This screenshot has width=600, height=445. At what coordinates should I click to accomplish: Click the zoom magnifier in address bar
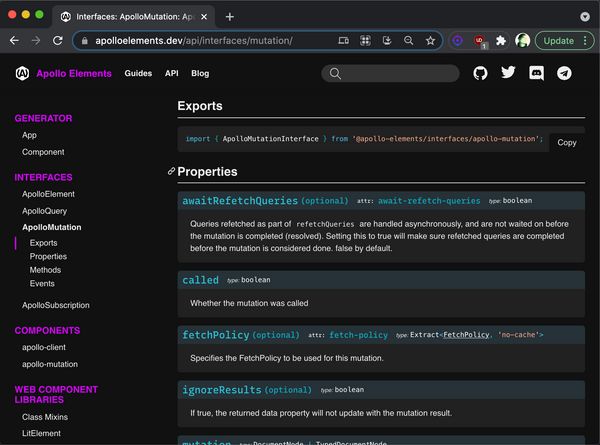[408, 41]
